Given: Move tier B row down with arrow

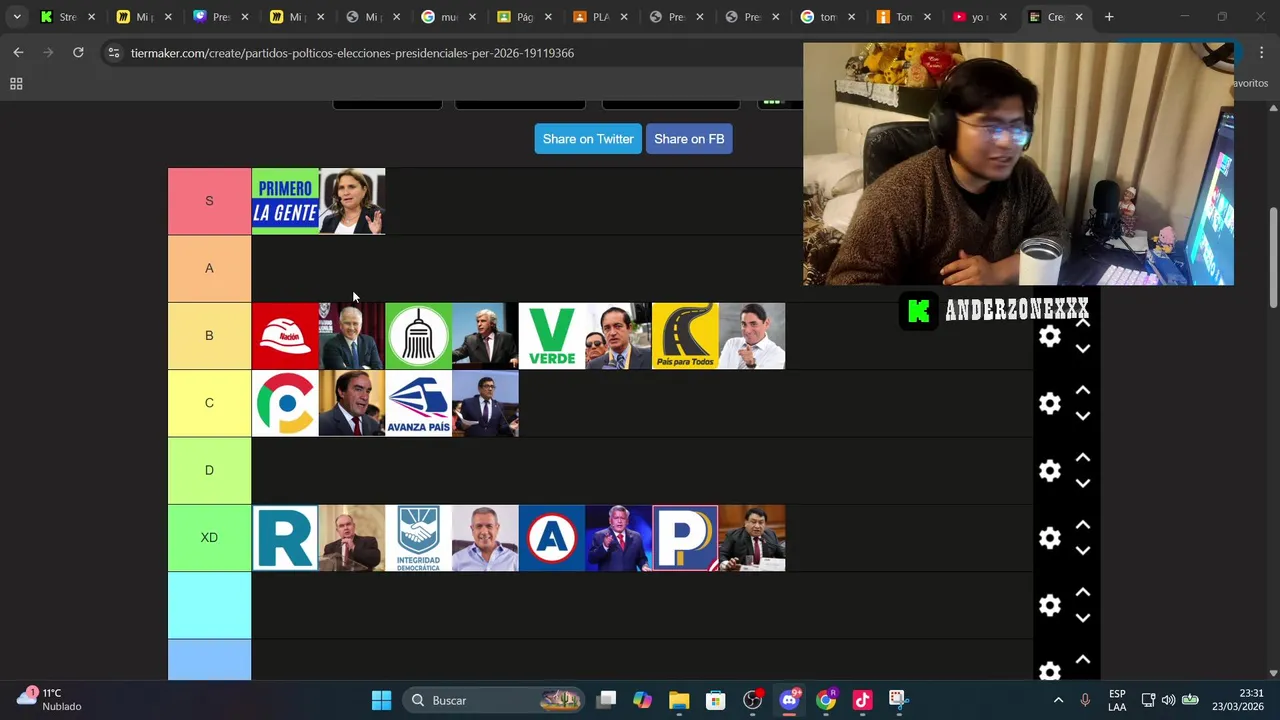Looking at the screenshot, I should (1083, 349).
